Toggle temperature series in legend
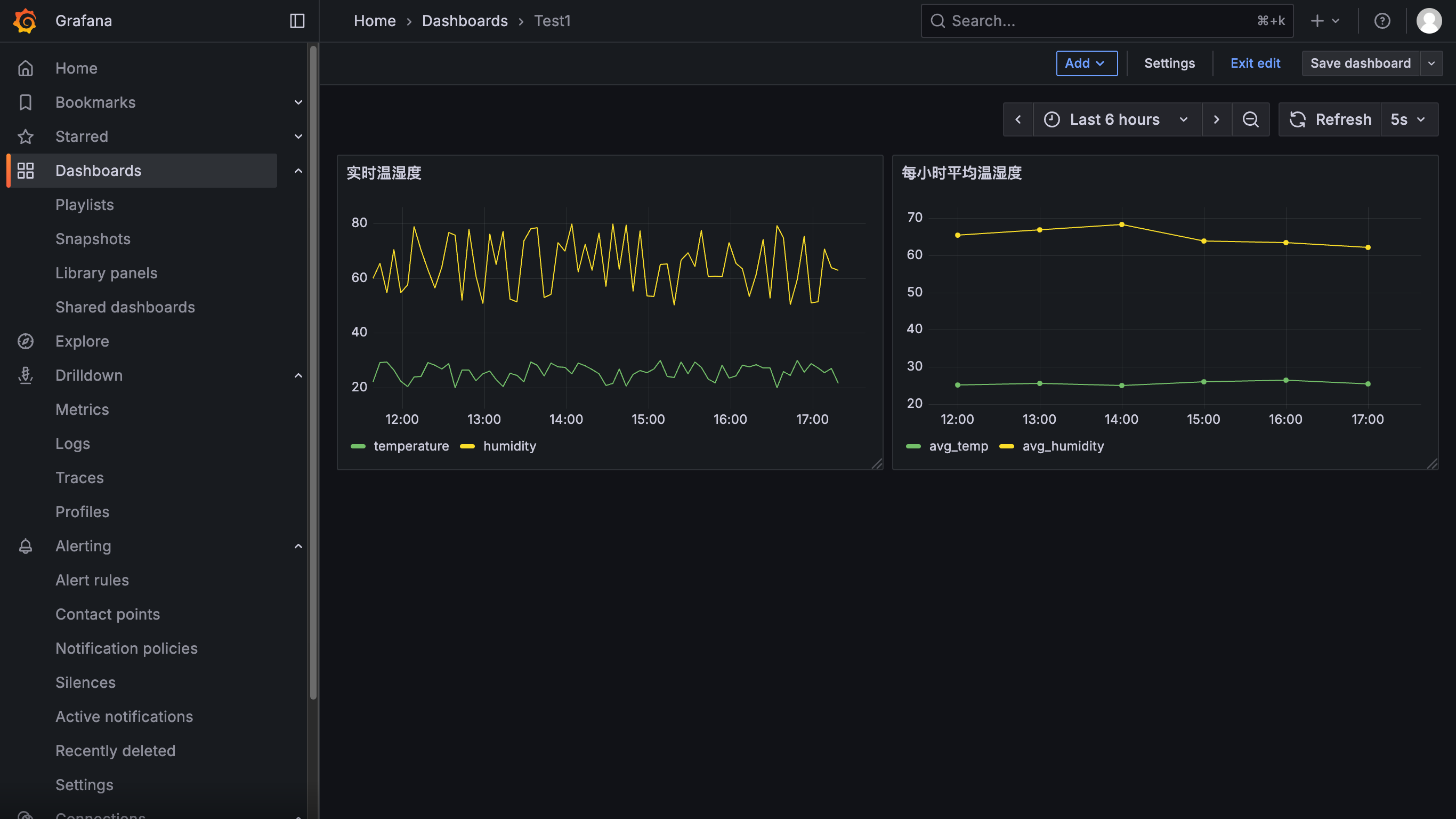Viewport: 1456px width, 819px height. pos(411,446)
